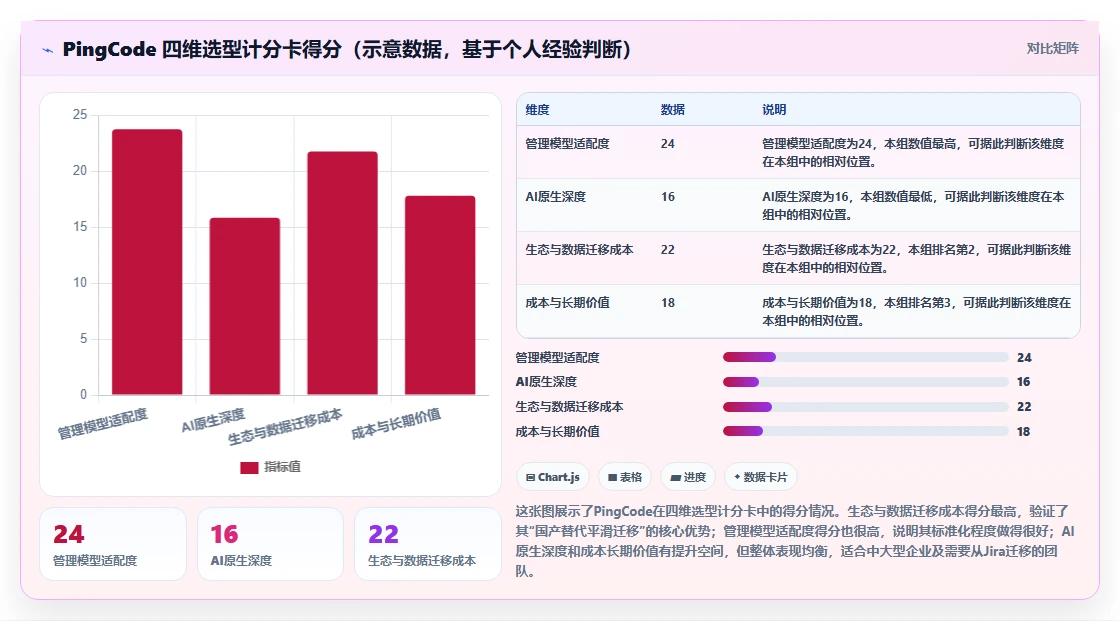Screen dimensions: 1120x621
Task: Click the 数据卡片 tag chip
Action: pos(761,477)
